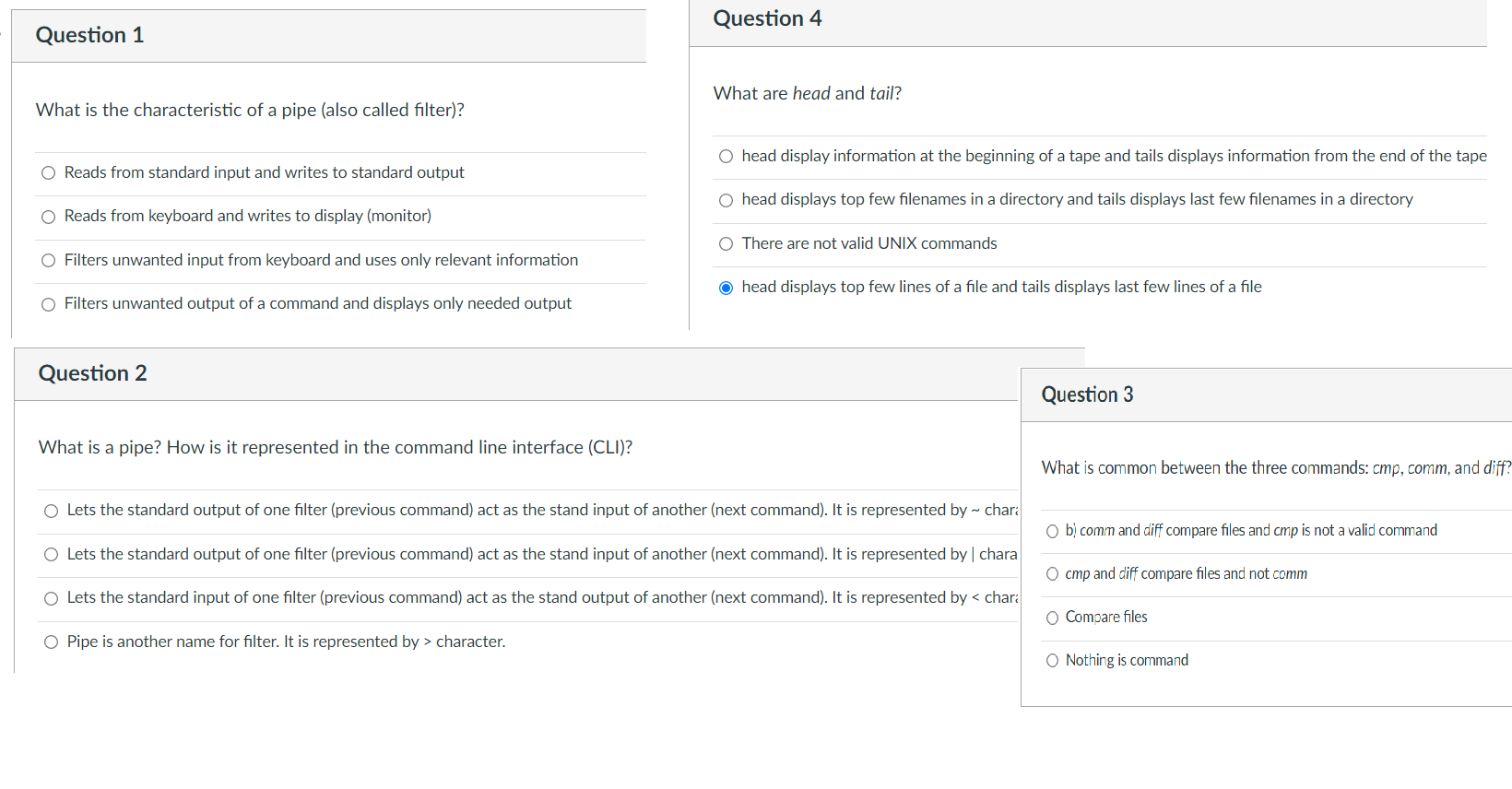Select head and tail tape information option
This screenshot has height=789, width=1512.
pos(726,157)
